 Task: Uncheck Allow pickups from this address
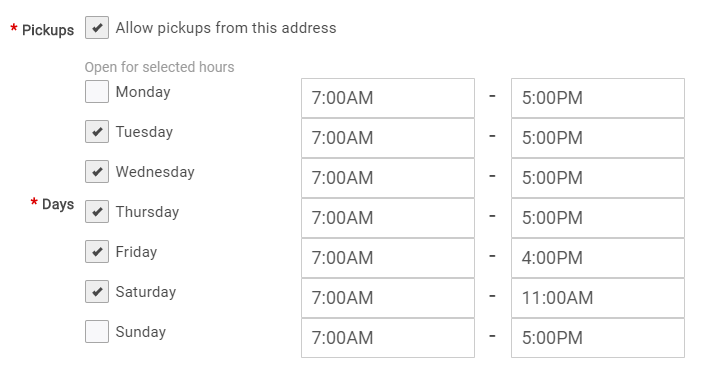(97, 28)
